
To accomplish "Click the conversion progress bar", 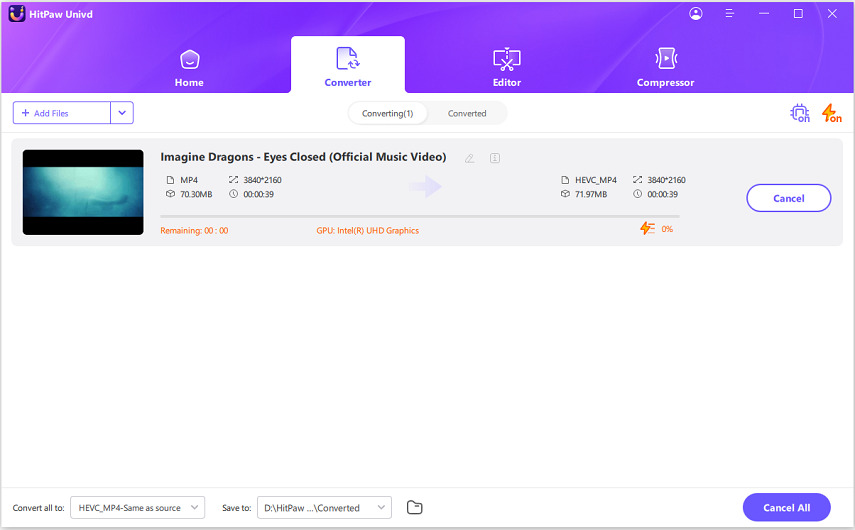I will pos(420,216).
